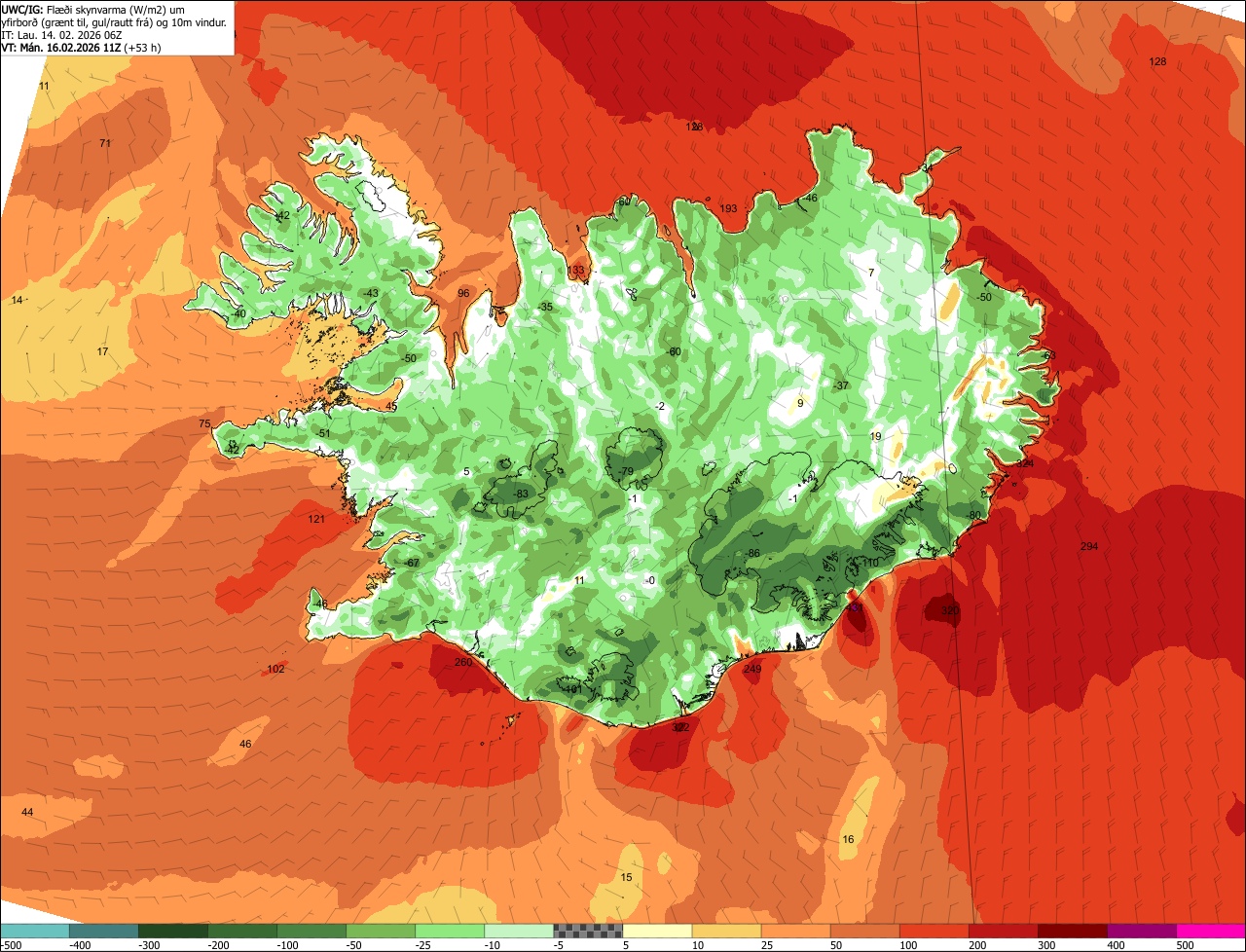Click the '260' value off the southwest coast
The width and height of the screenshot is (1246, 952).
[463, 663]
